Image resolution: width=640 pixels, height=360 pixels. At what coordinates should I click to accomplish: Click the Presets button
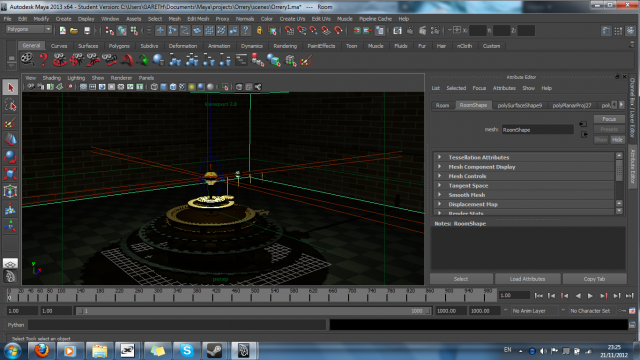609,129
